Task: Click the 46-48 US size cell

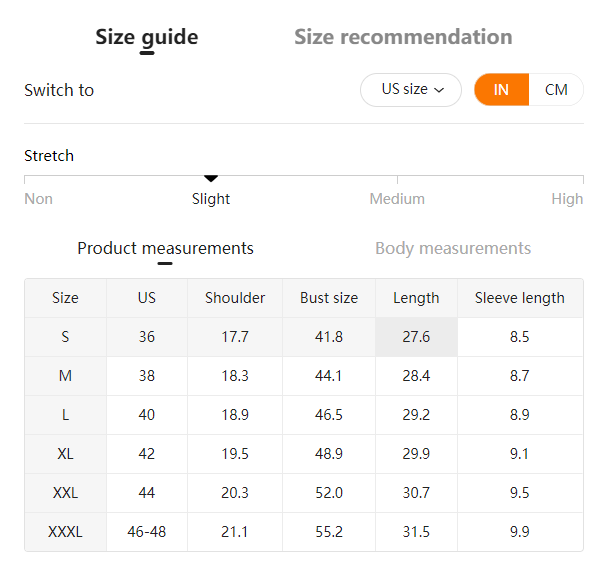Action: tap(147, 532)
